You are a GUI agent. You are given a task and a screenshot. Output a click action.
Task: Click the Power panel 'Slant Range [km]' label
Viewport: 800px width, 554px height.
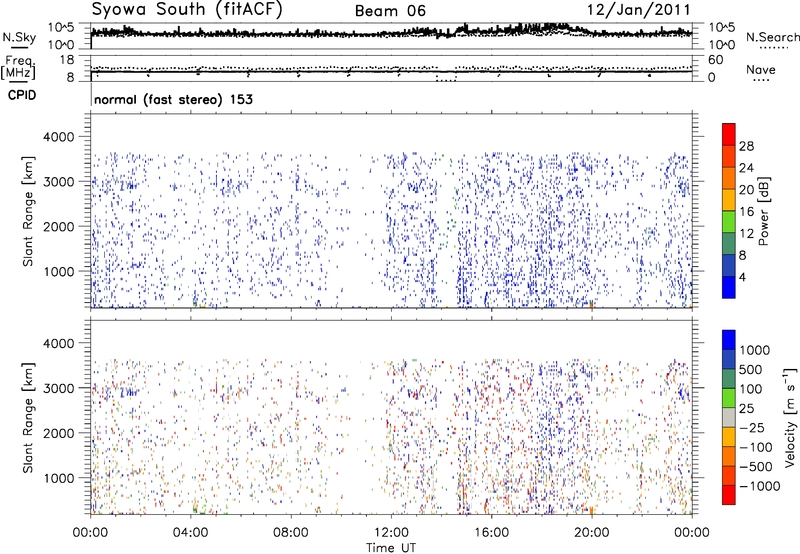[28, 211]
